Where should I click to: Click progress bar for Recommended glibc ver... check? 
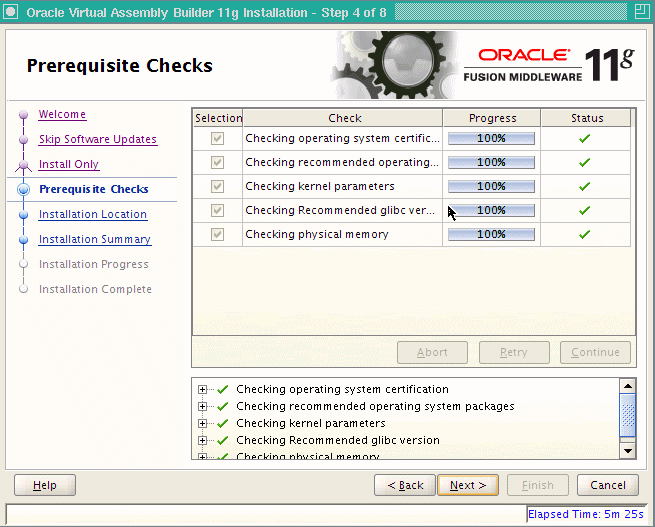(491, 210)
